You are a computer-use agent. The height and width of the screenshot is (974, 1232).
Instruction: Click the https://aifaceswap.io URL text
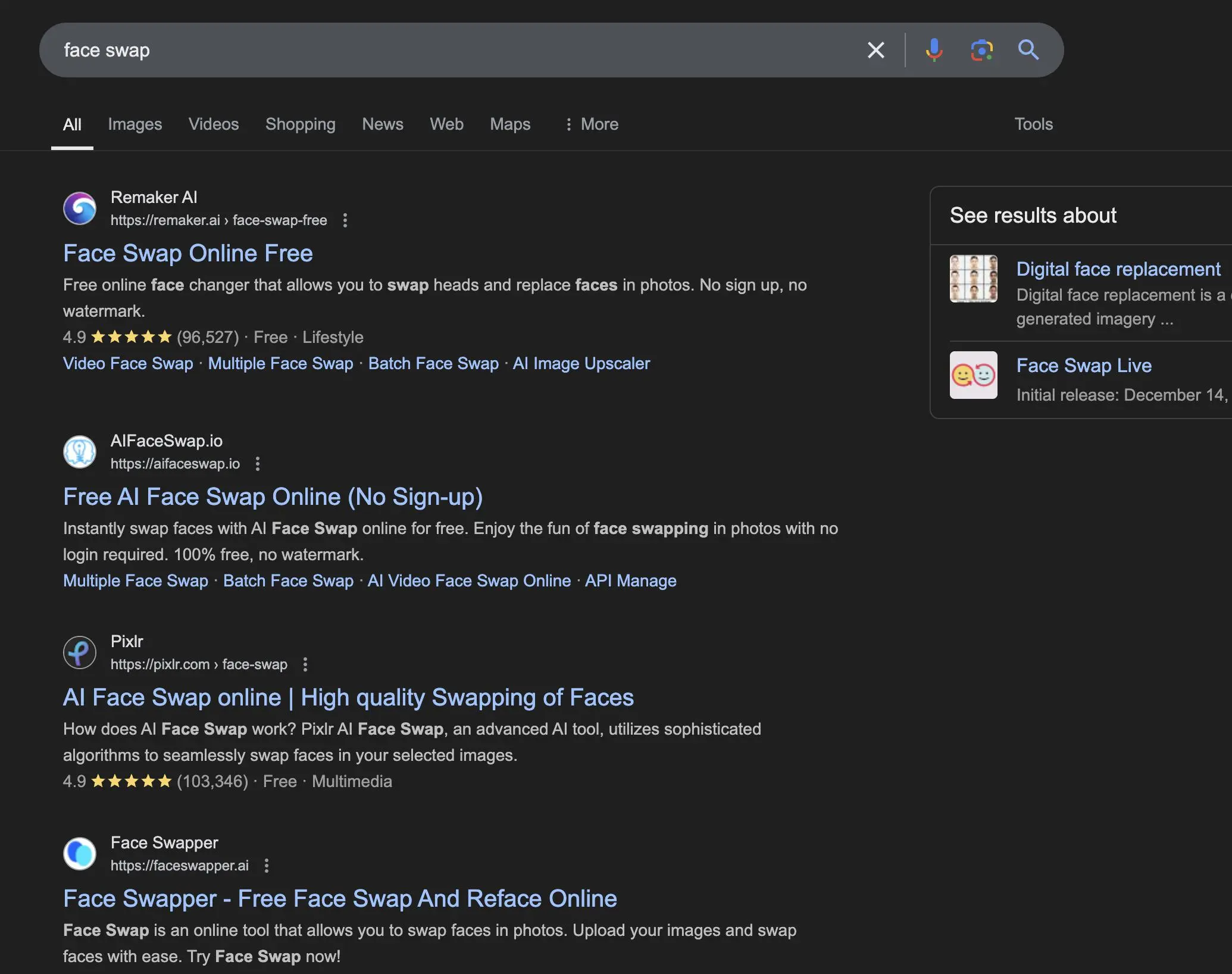click(176, 464)
